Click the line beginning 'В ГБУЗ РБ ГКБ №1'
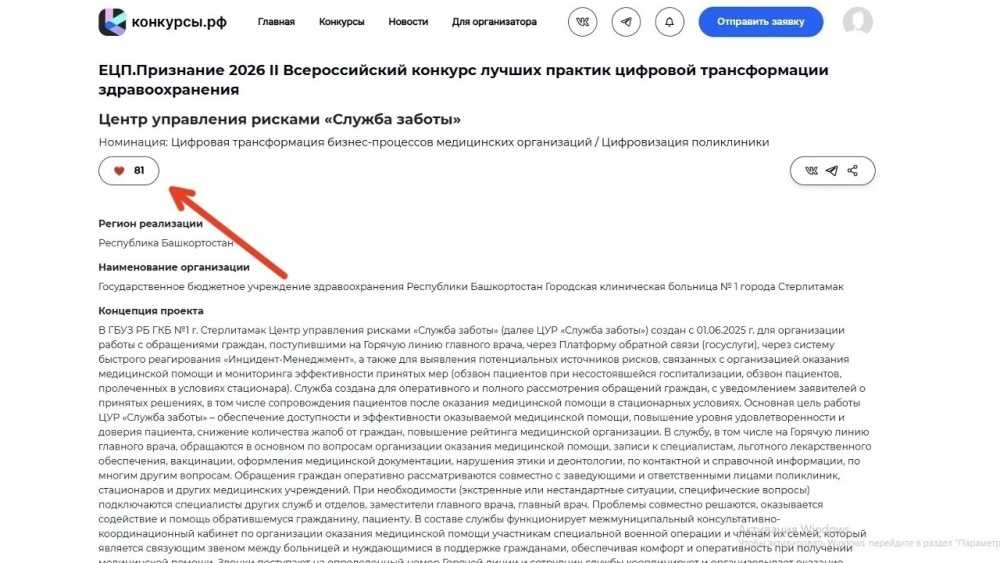The width and height of the screenshot is (1000, 563). pos(471,330)
